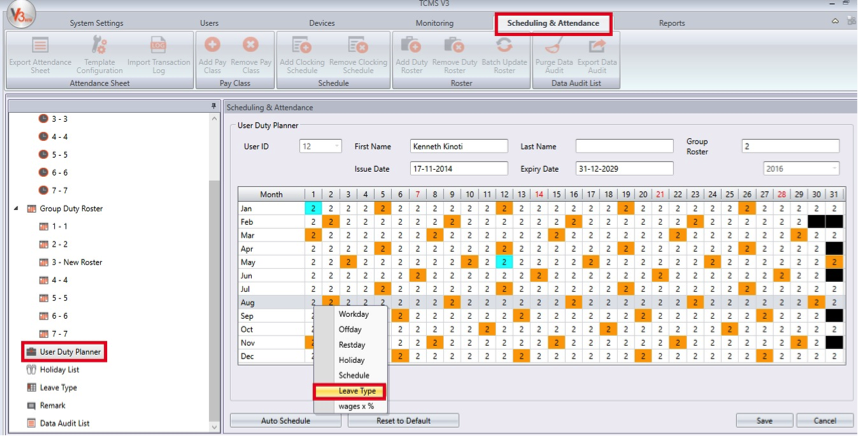Open group roster 6 - 6
The image size is (858, 436).
click(53, 316)
